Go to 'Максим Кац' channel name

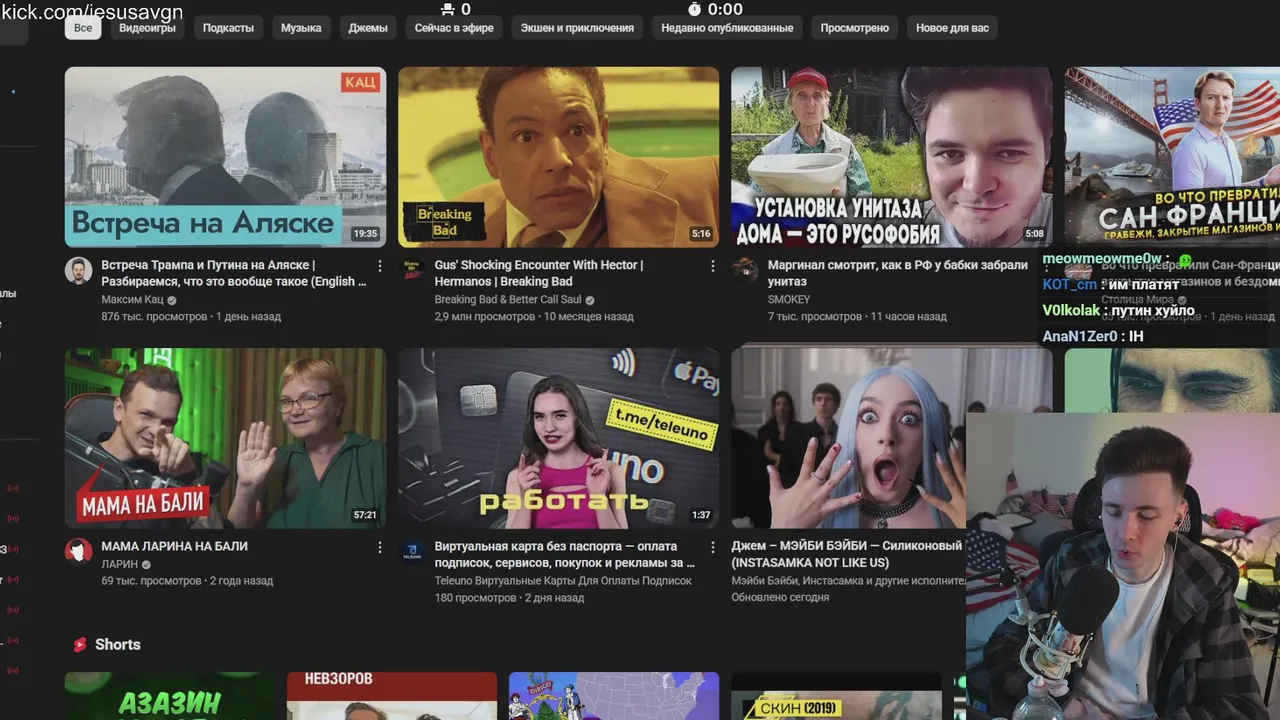click(x=133, y=300)
